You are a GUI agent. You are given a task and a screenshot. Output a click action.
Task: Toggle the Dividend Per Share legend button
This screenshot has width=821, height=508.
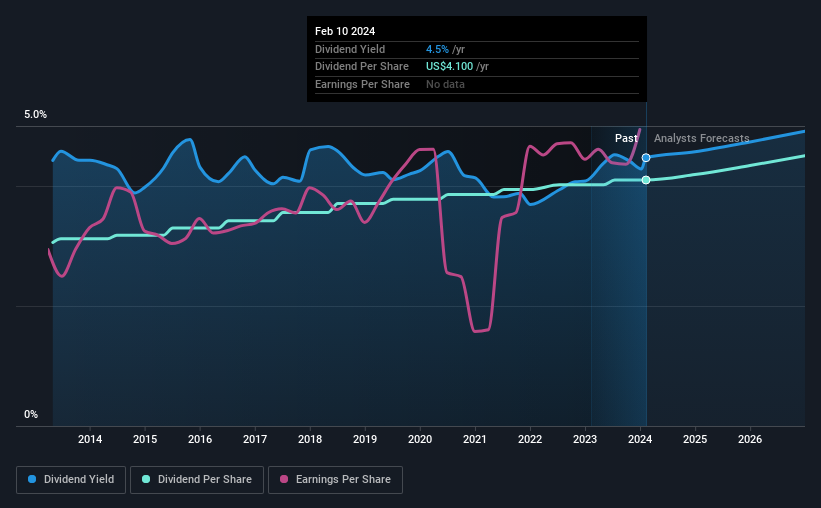pyautogui.click(x=197, y=480)
